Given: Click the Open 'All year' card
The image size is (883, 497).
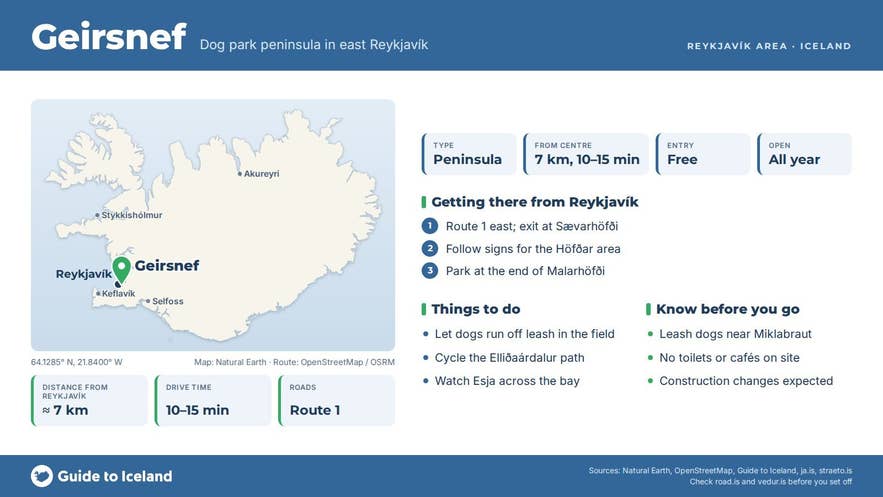Looking at the screenshot, I should (805, 154).
